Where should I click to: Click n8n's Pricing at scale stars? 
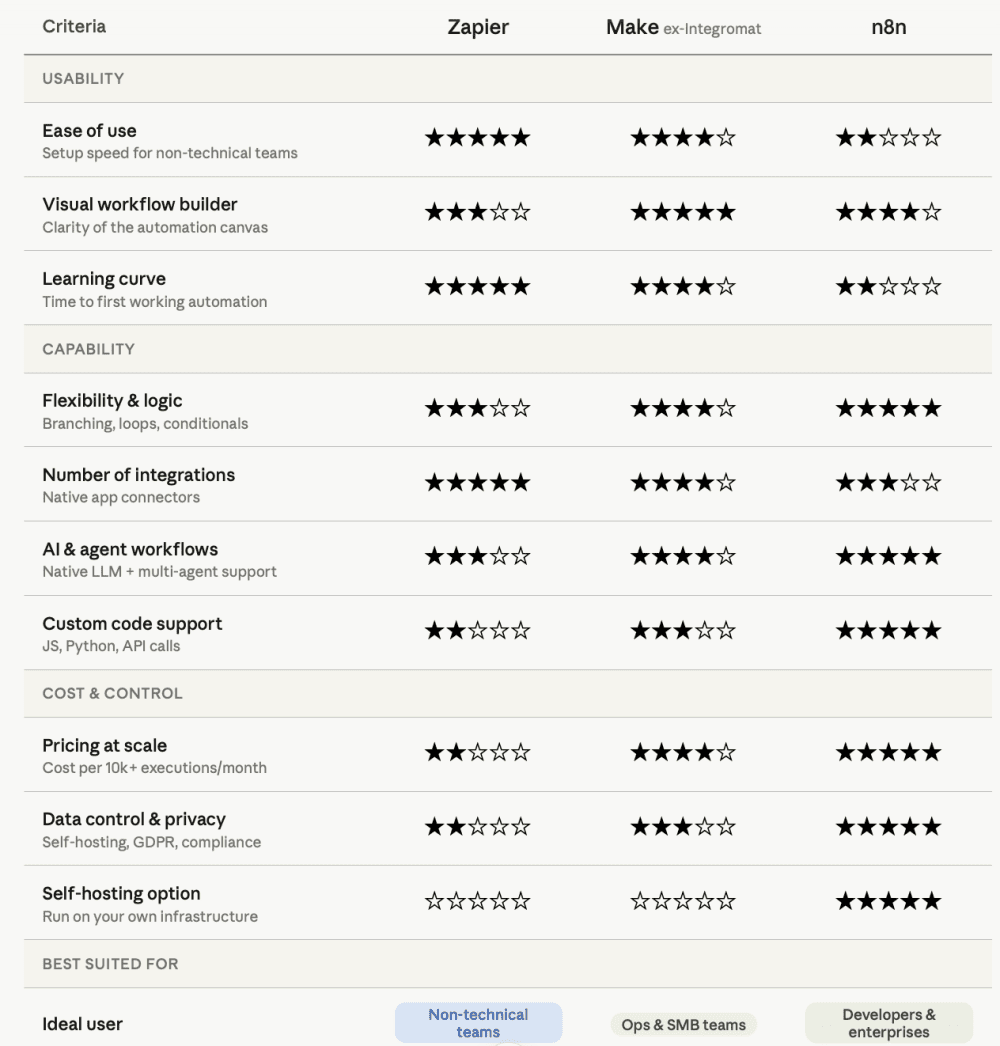[x=889, y=752]
